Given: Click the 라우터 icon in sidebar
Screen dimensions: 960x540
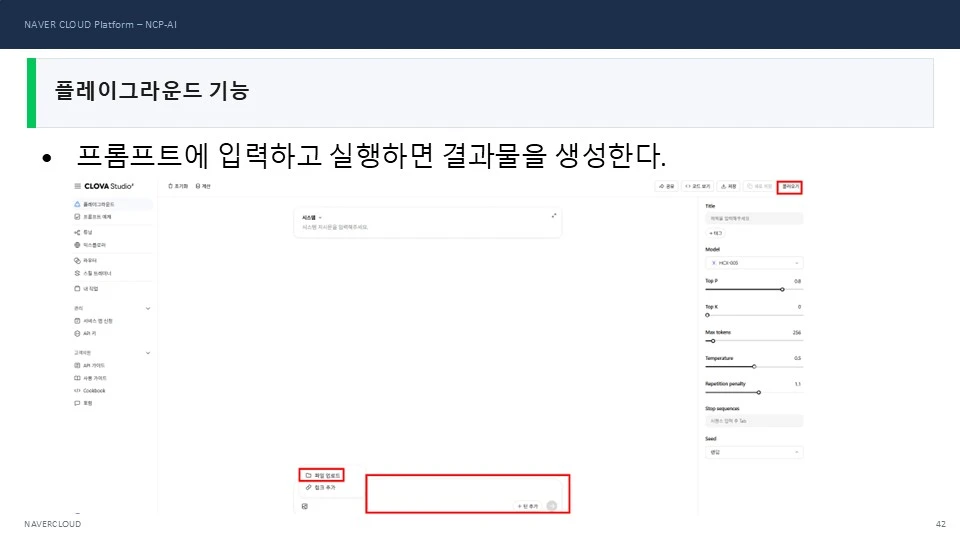Looking at the screenshot, I should [x=77, y=260].
